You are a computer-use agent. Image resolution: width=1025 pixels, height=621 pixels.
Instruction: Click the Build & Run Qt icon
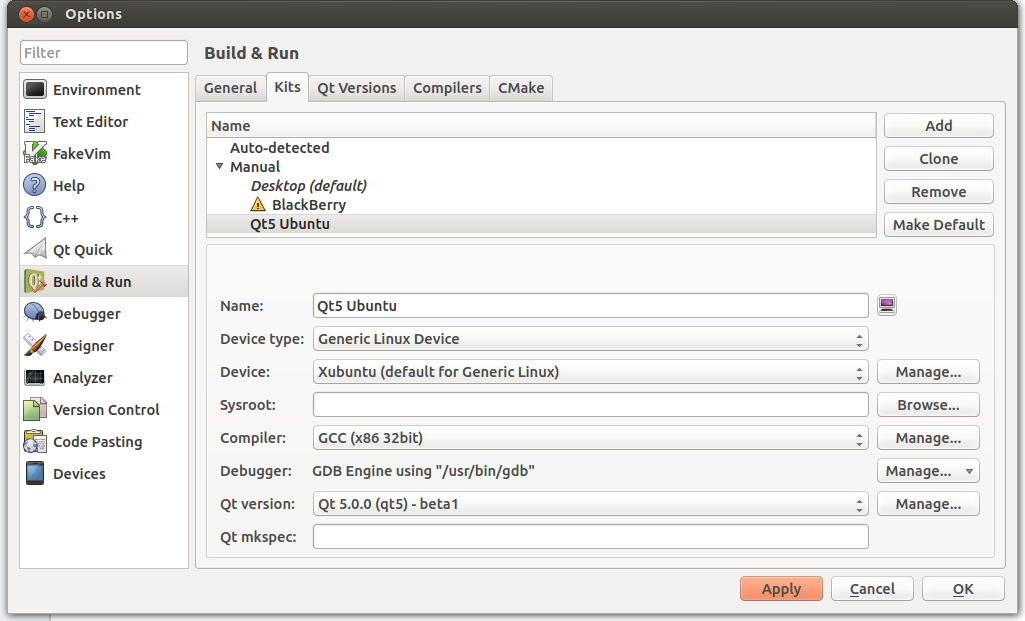point(35,281)
